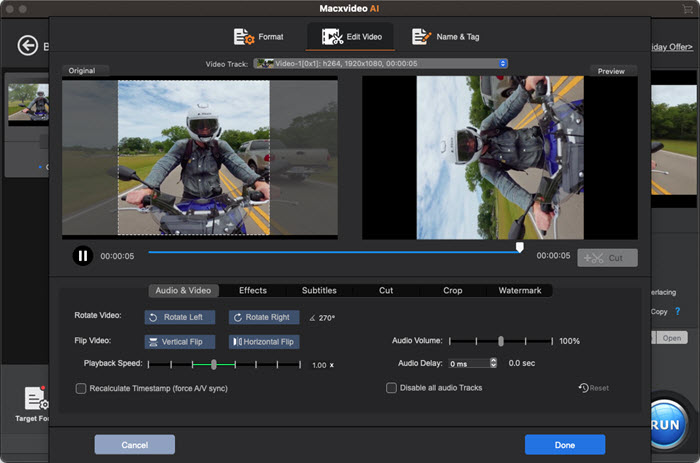Check Disable all audio Tracks
Viewport: 700px width, 463px height.
click(391, 388)
